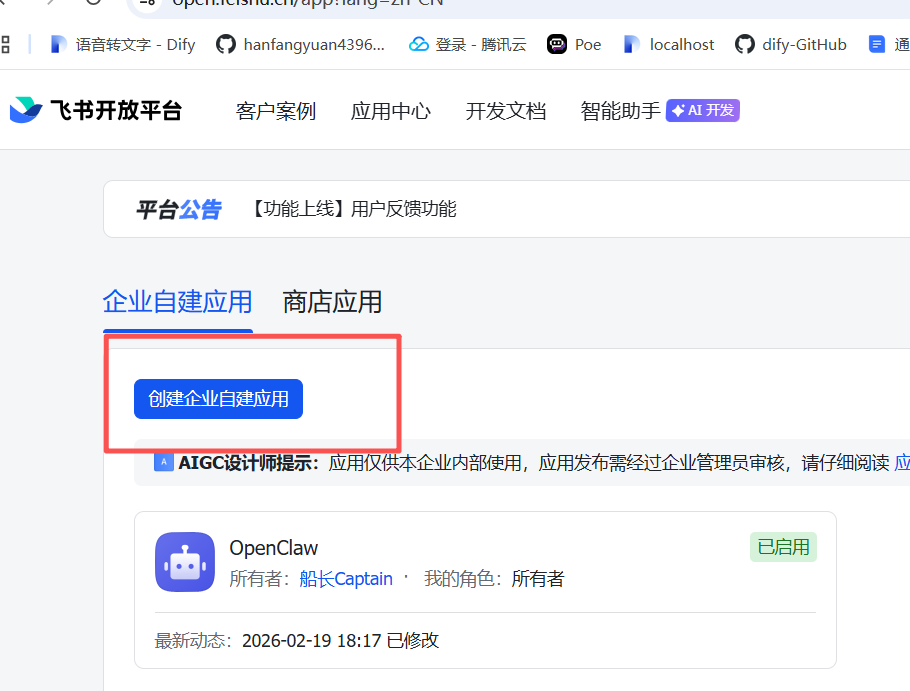Open the localhost bookmark

tap(669, 44)
